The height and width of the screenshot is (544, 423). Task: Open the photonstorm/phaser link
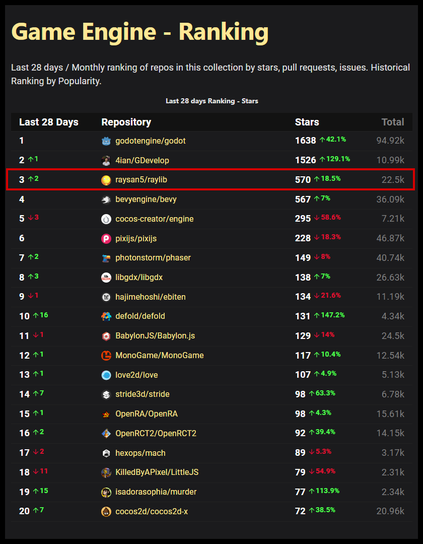(x=153, y=258)
